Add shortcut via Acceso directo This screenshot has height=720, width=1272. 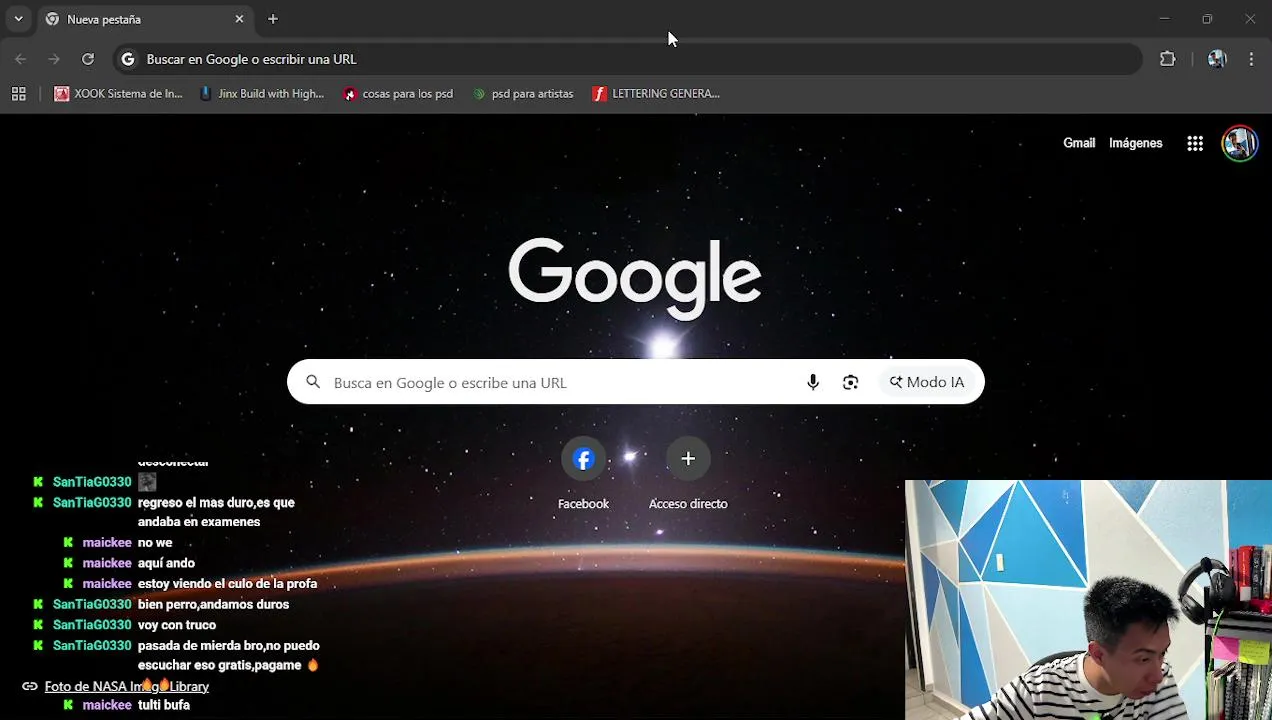point(688,475)
